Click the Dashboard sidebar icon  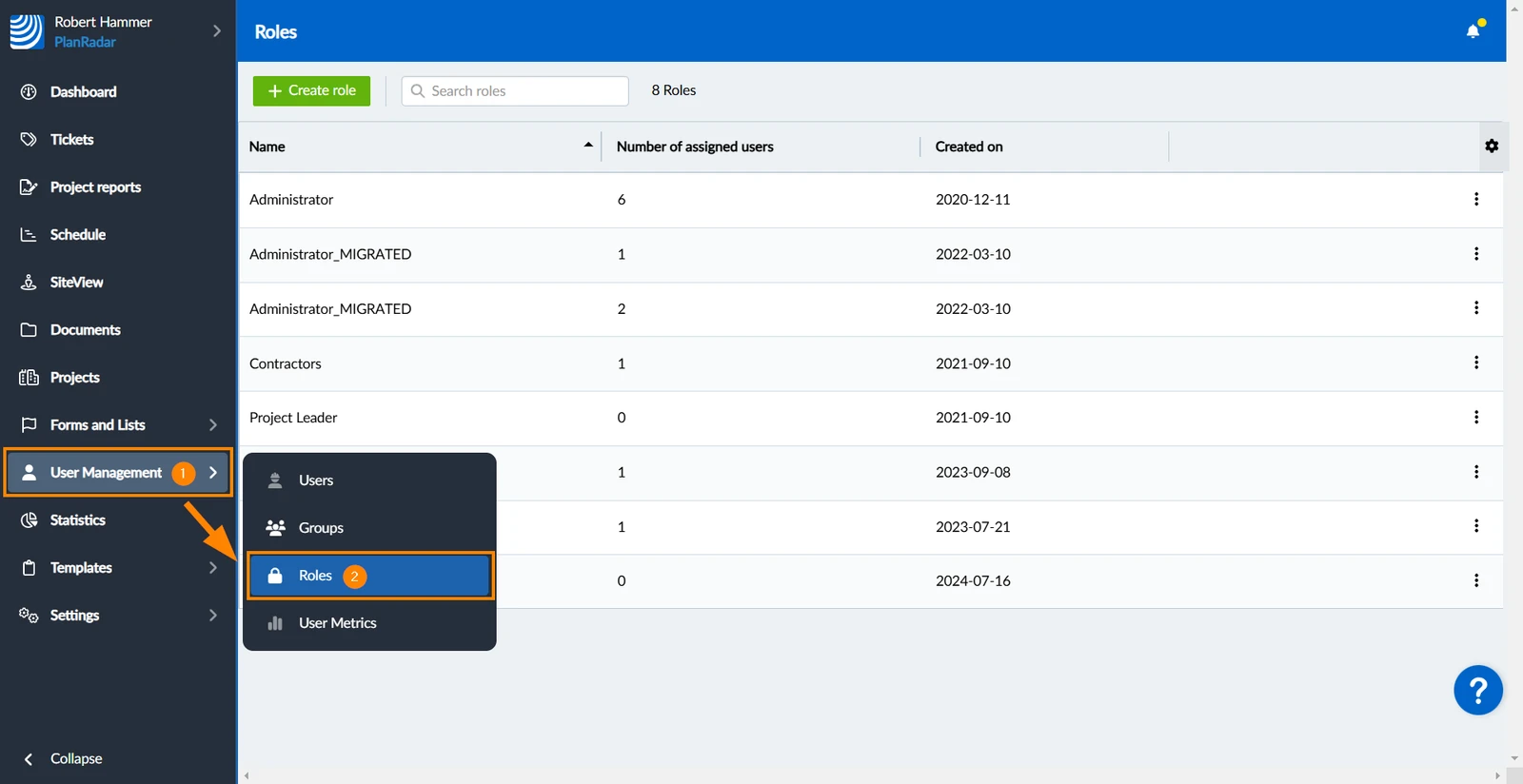point(29,91)
